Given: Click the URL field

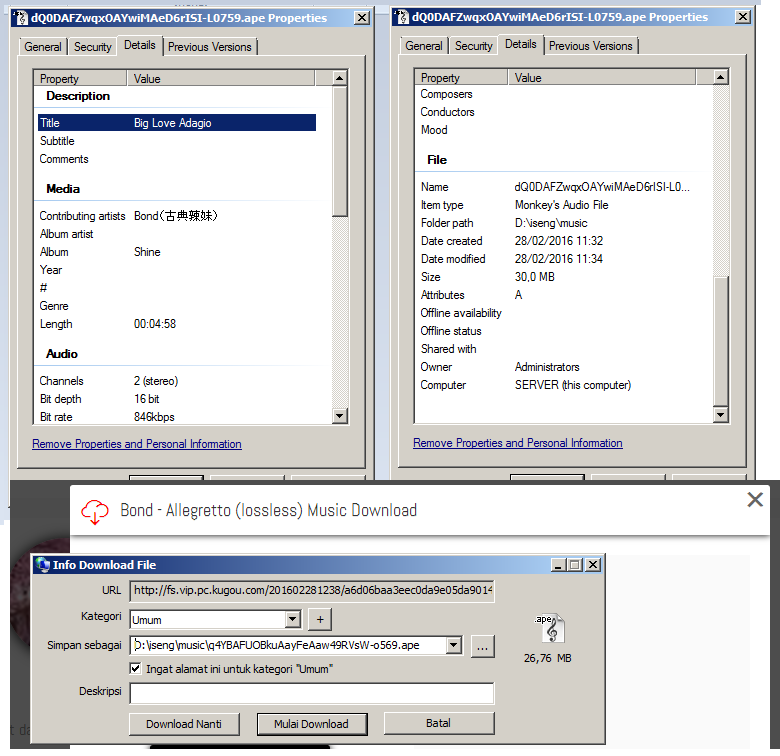Looking at the screenshot, I should [x=312, y=591].
